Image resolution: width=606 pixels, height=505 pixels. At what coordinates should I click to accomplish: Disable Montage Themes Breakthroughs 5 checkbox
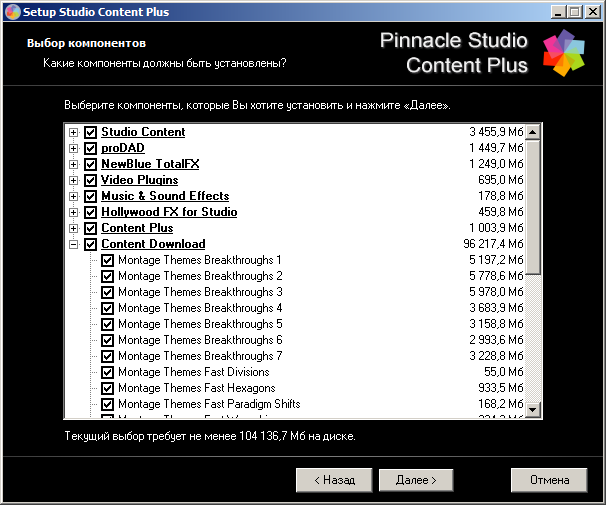[x=107, y=325]
